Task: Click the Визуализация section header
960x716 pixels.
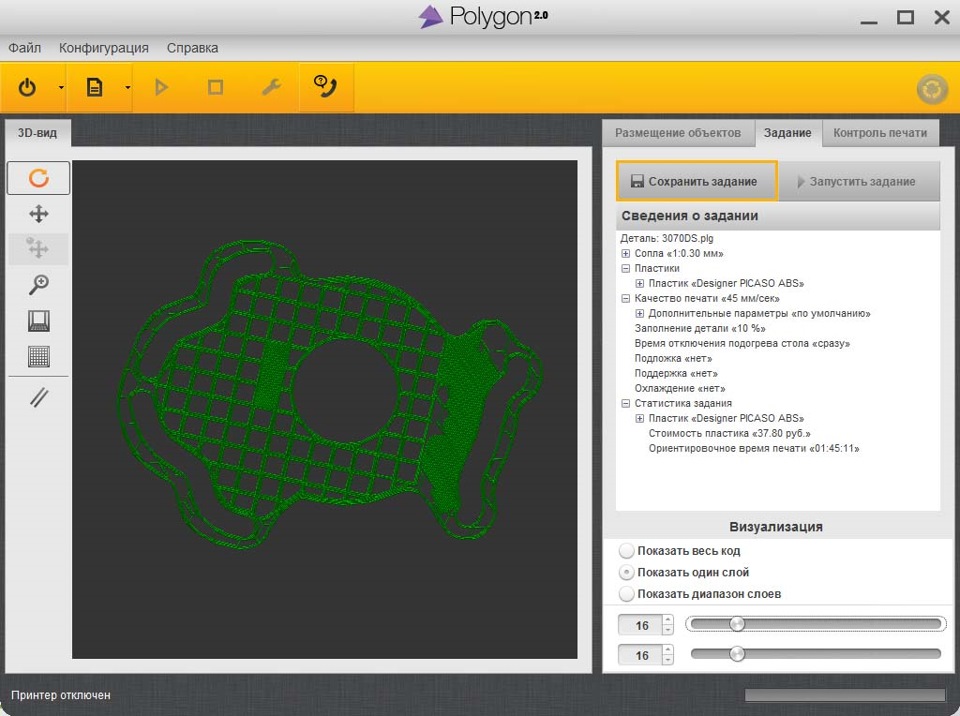Action: pyautogui.click(x=776, y=527)
